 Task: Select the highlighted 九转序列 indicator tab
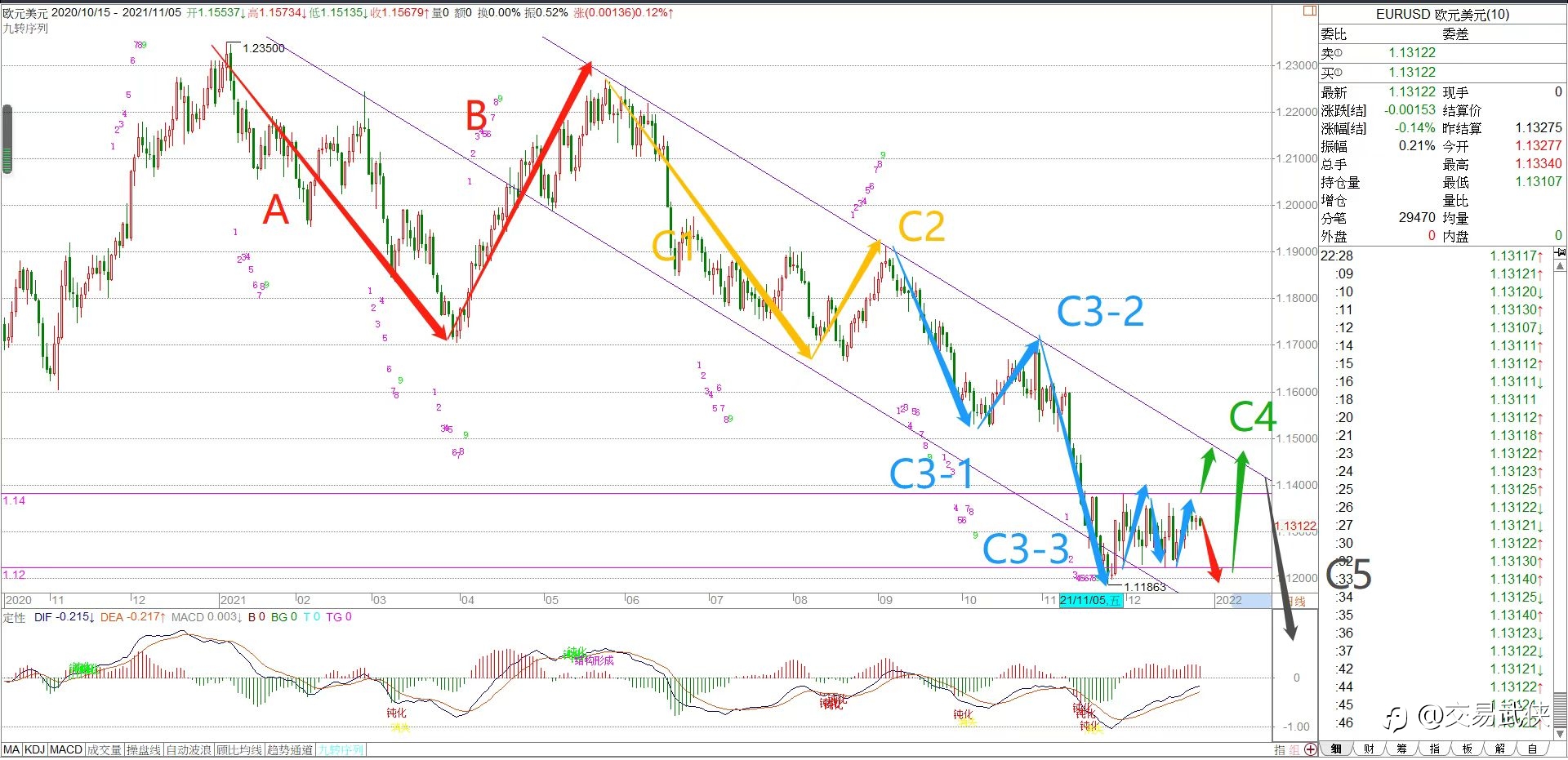click(341, 749)
